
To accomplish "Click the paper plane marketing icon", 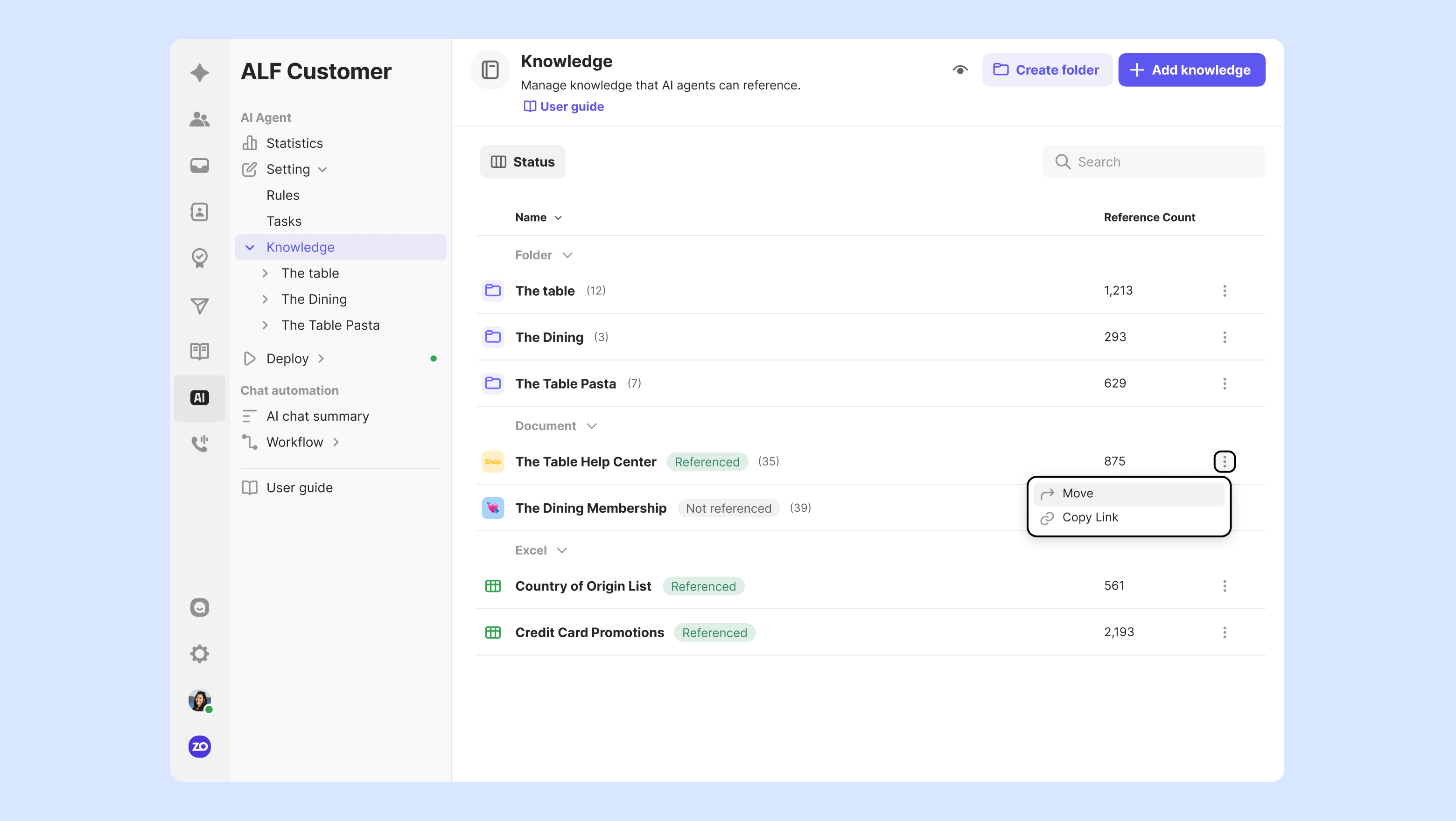I will (x=199, y=305).
